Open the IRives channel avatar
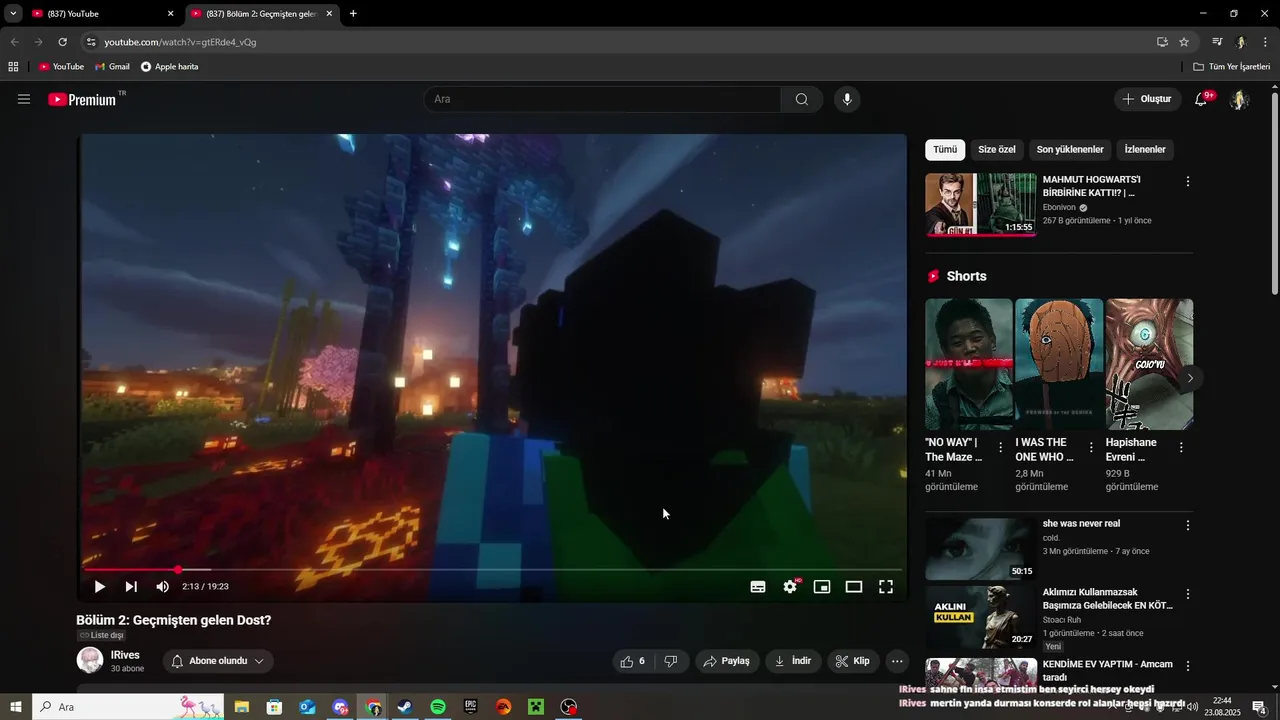Screen dimensions: 1280x720 pos(90,660)
